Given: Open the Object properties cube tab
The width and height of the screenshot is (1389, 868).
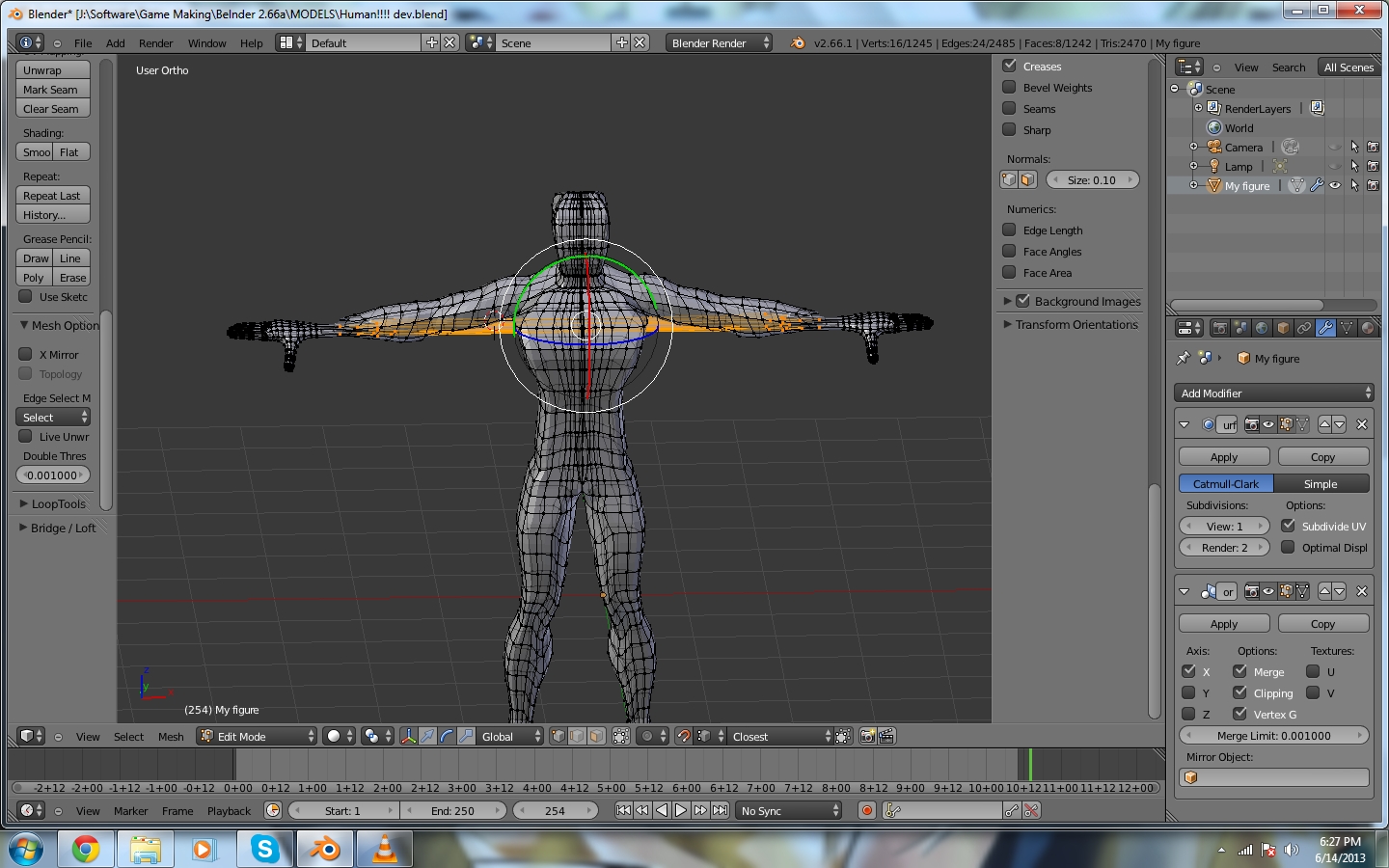Looking at the screenshot, I should 1283,328.
